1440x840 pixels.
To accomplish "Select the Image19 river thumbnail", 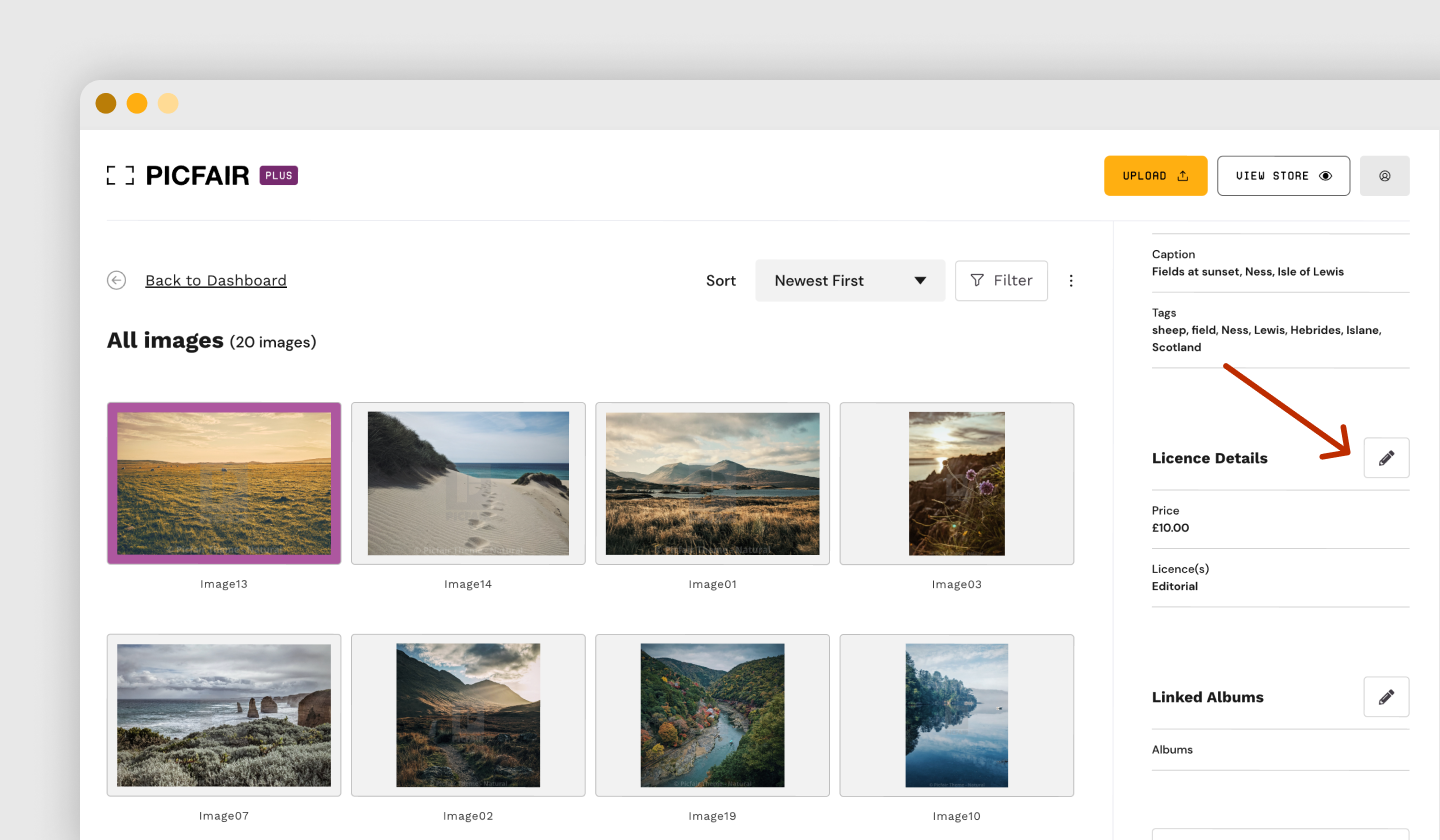I will (712, 715).
